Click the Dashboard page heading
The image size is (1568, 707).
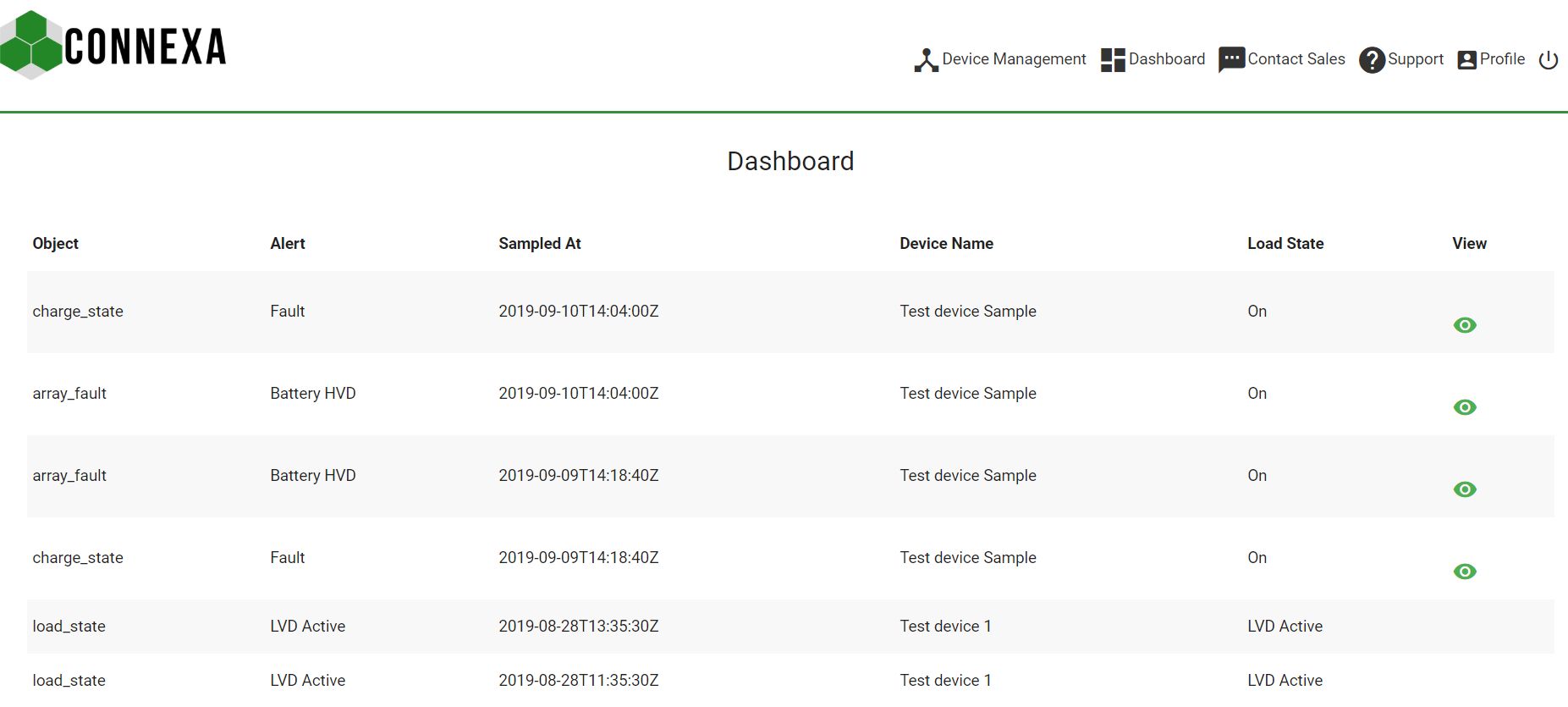[x=790, y=161]
